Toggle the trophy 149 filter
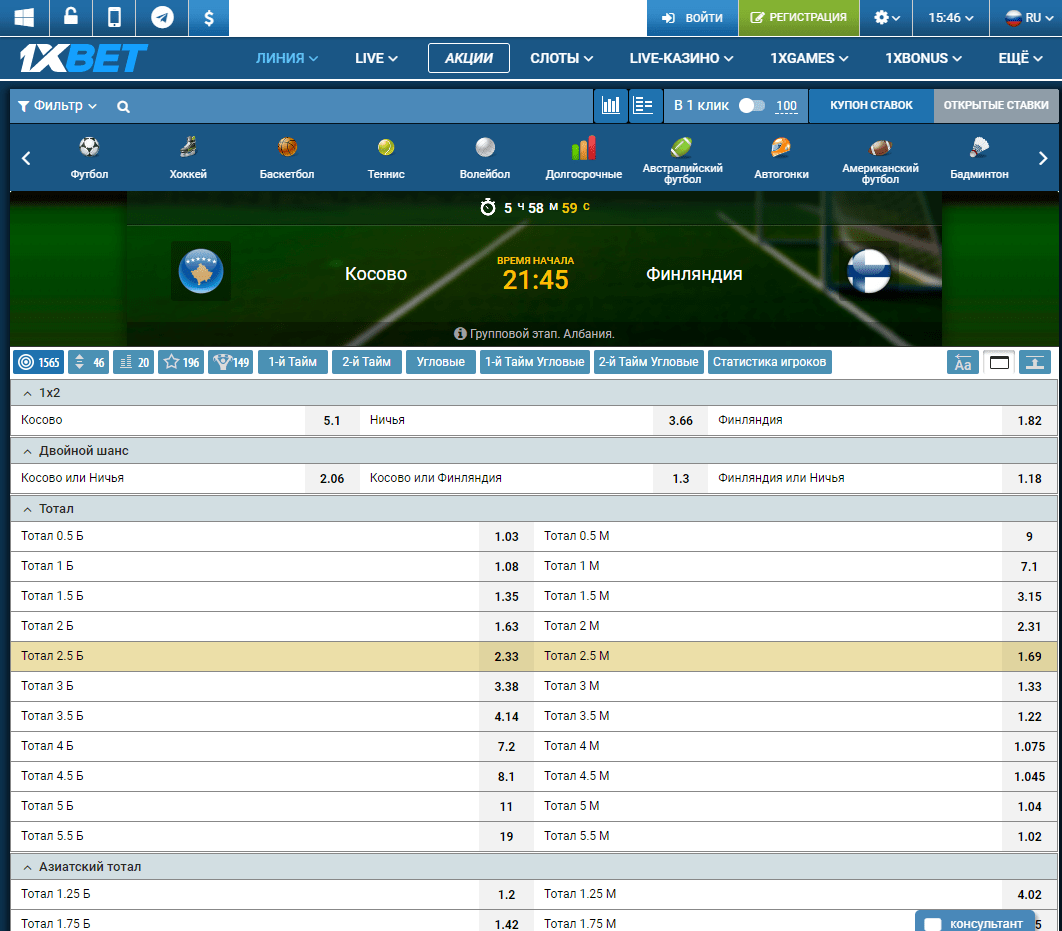 pyautogui.click(x=231, y=362)
